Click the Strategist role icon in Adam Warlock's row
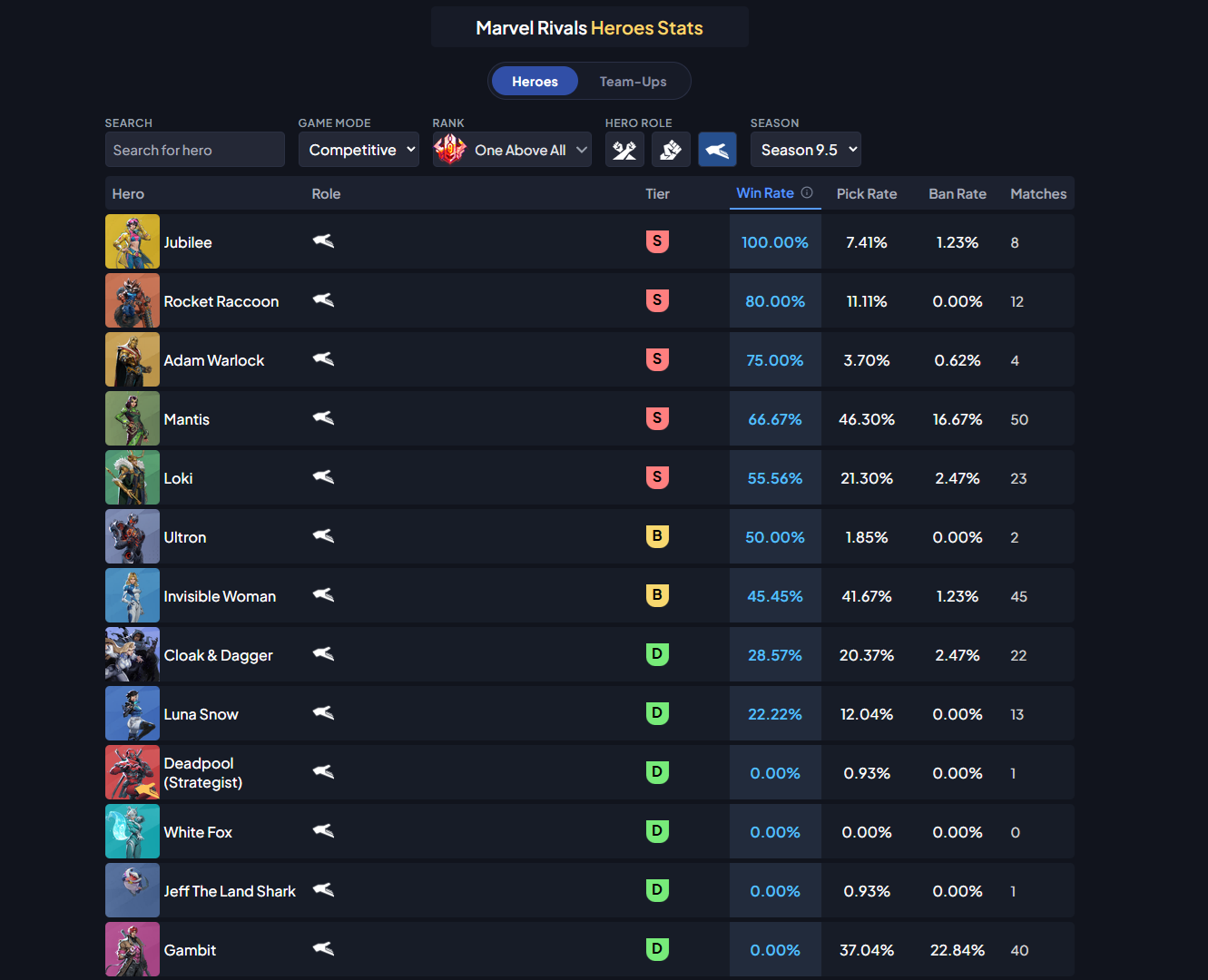This screenshot has height=980, width=1208. tap(324, 359)
